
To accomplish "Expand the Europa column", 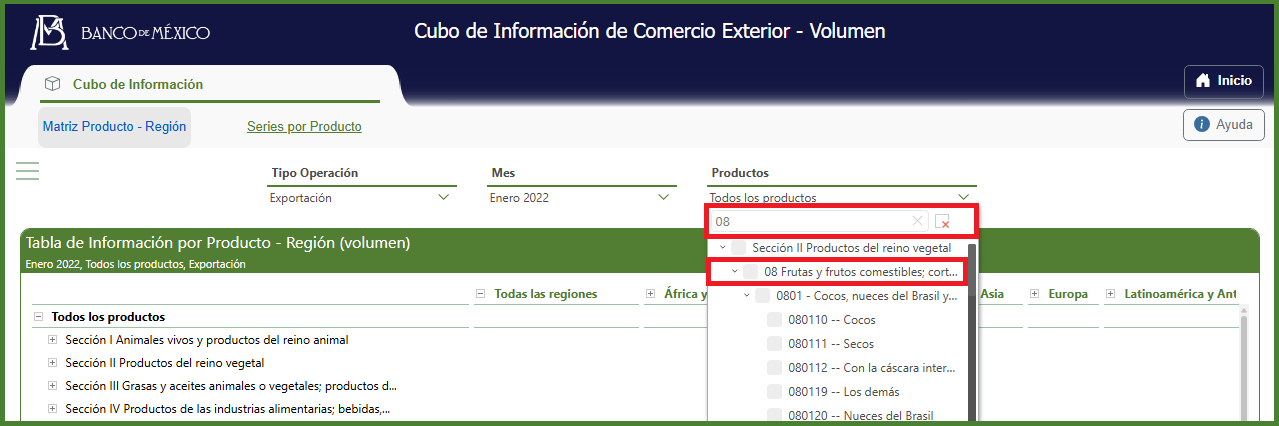I will point(1034,294).
